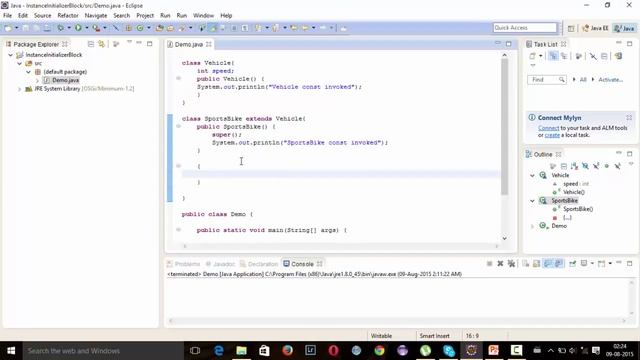Click the create local task link

click(x=552, y=135)
